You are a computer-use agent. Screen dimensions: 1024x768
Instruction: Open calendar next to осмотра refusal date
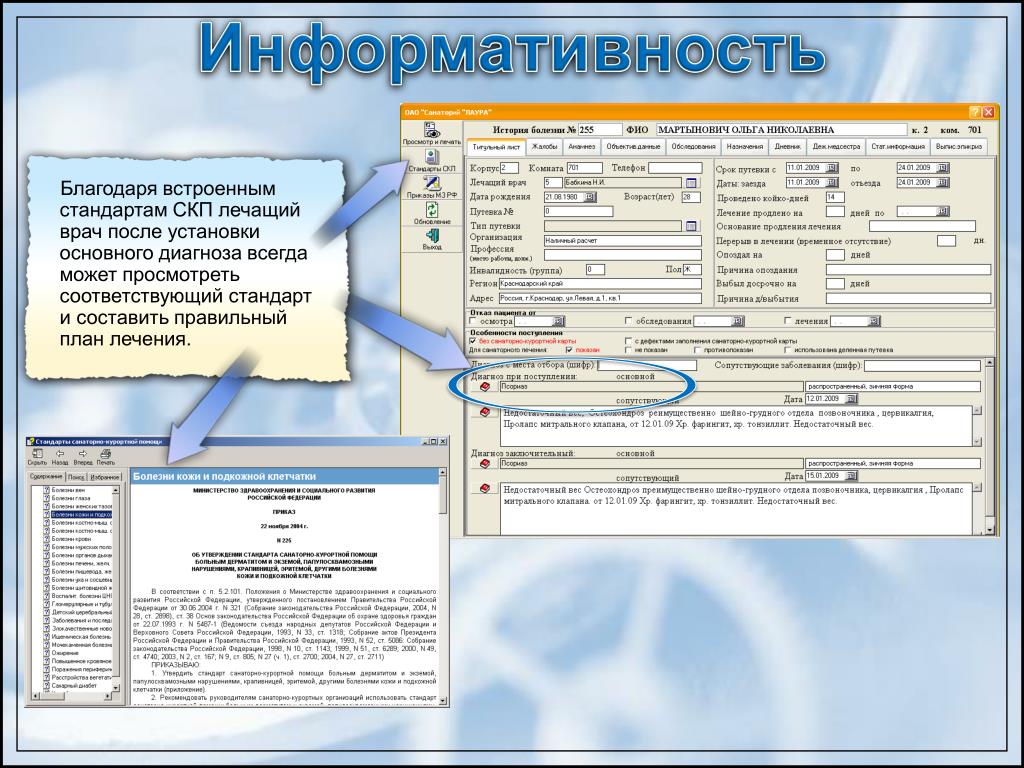click(x=558, y=321)
